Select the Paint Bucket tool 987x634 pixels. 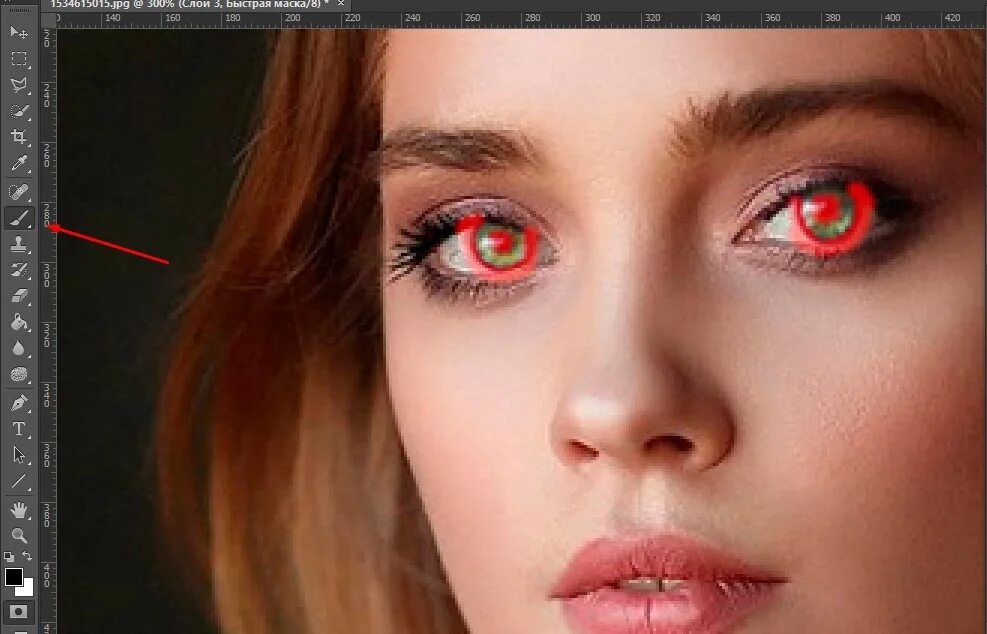tap(19, 322)
